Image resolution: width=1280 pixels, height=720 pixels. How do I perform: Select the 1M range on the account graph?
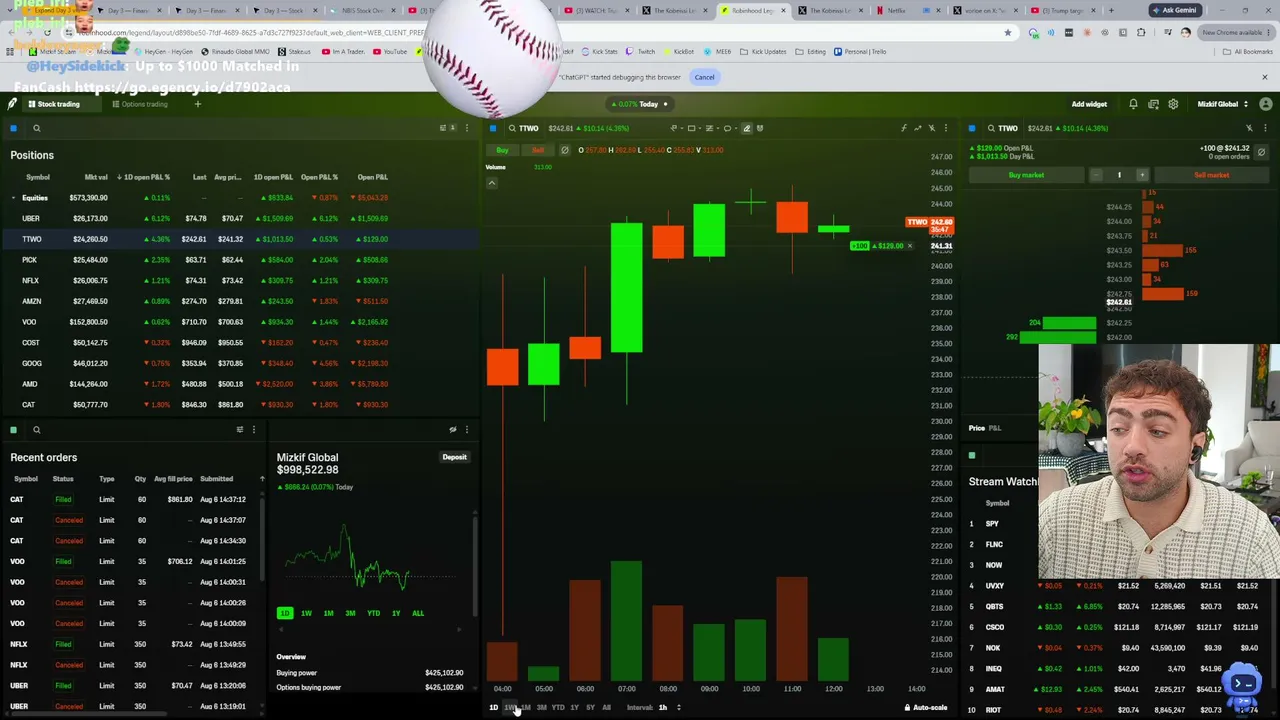tap(328, 613)
